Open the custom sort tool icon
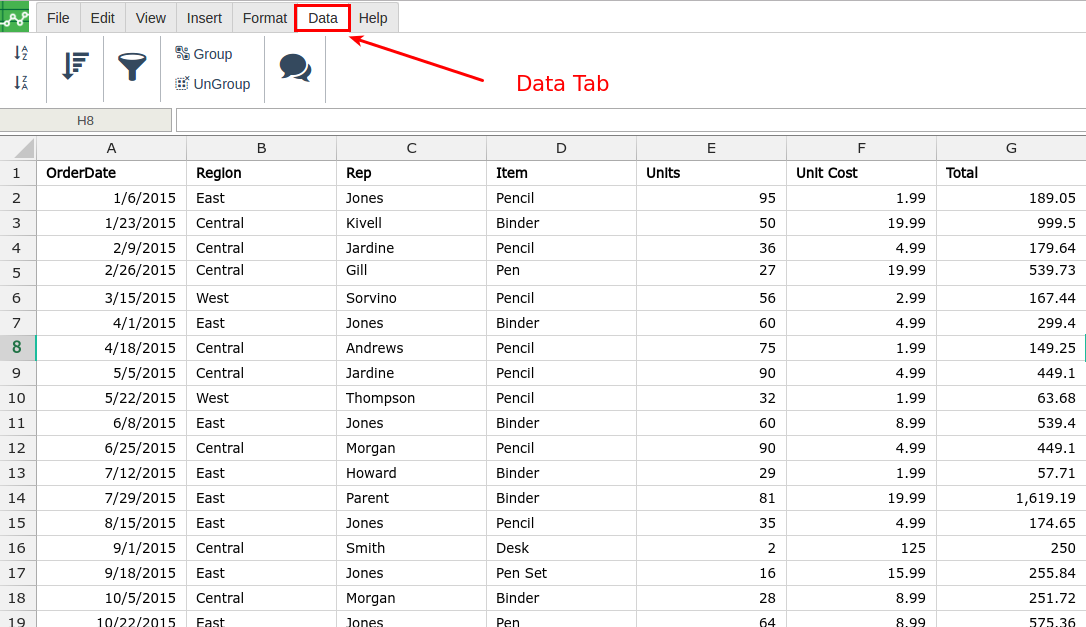This screenshot has width=1086, height=627. coord(75,68)
